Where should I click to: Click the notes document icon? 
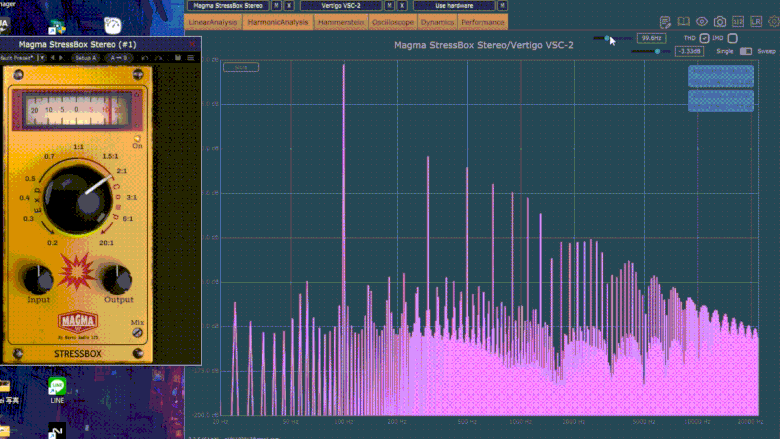664,21
